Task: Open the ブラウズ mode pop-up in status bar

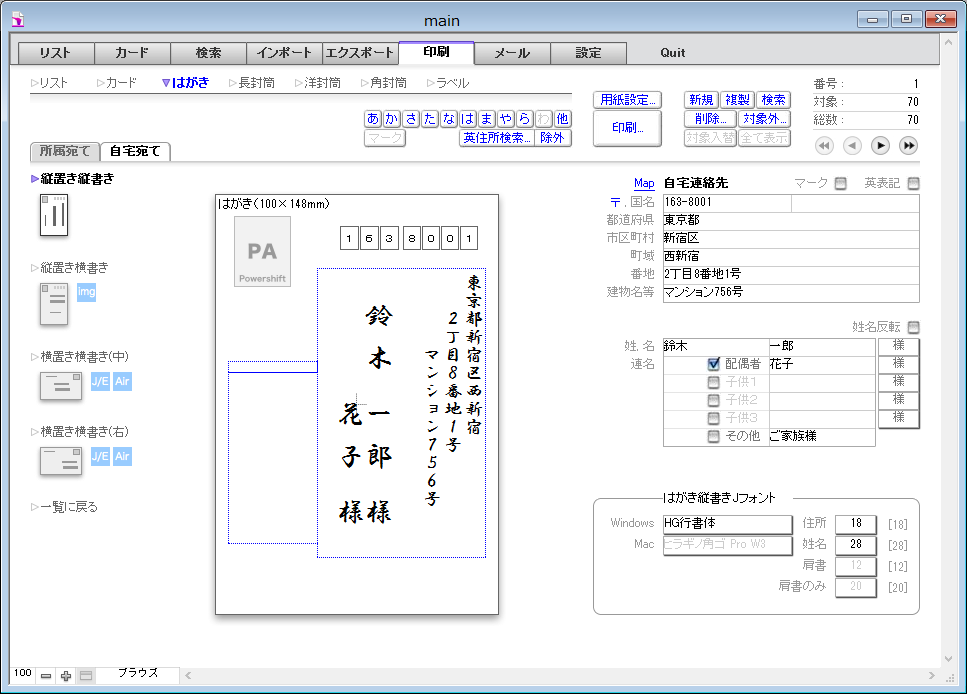Action: click(x=137, y=674)
